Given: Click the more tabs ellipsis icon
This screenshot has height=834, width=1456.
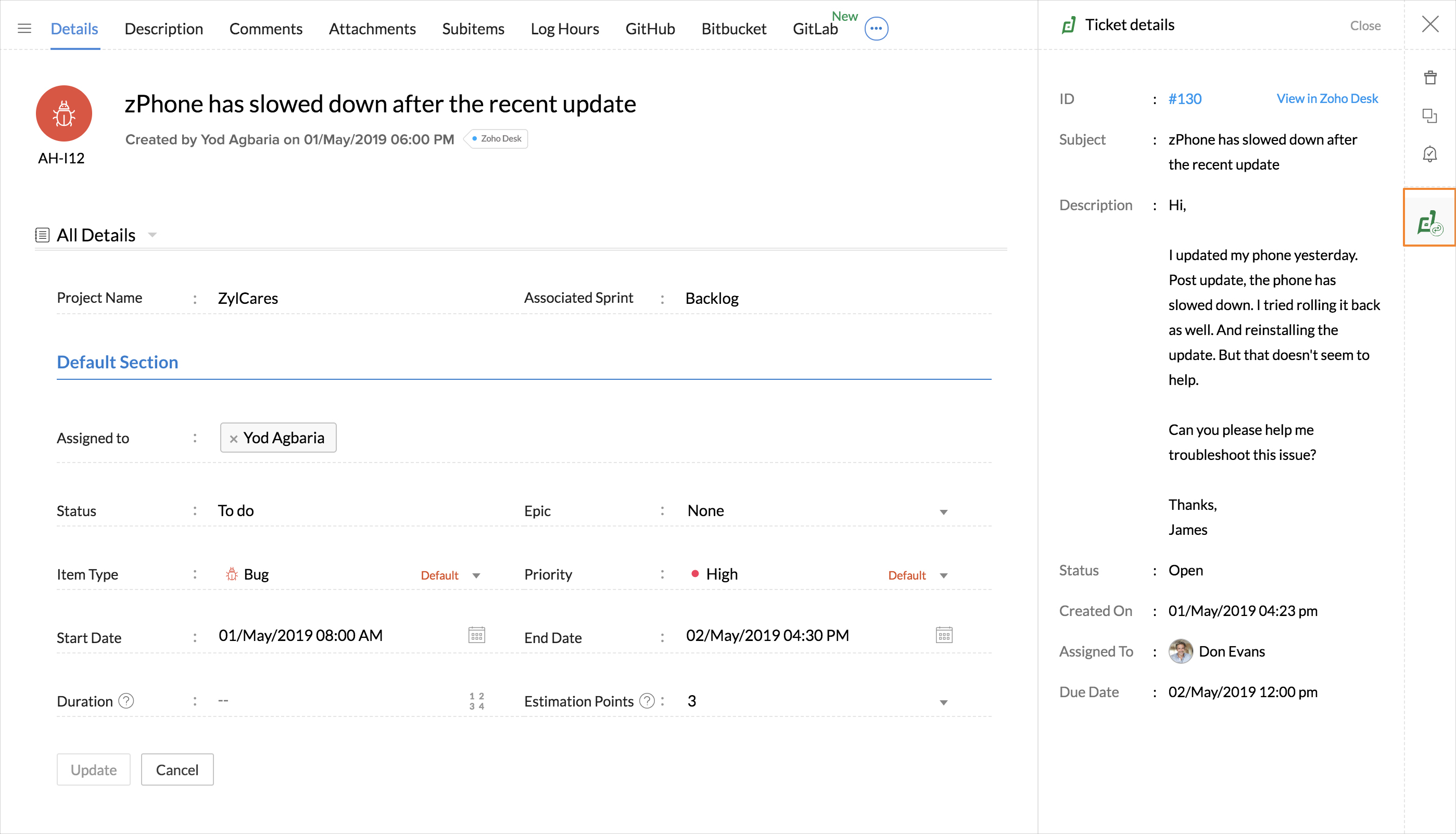Looking at the screenshot, I should click(876, 28).
